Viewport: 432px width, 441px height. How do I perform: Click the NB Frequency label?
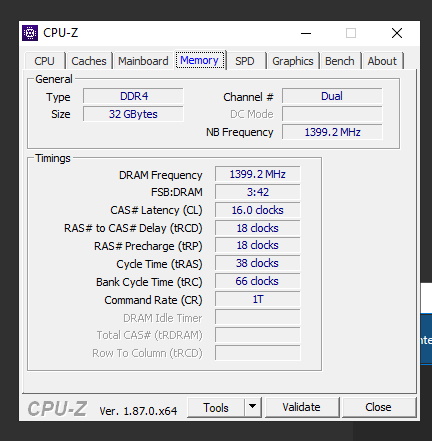click(240, 132)
